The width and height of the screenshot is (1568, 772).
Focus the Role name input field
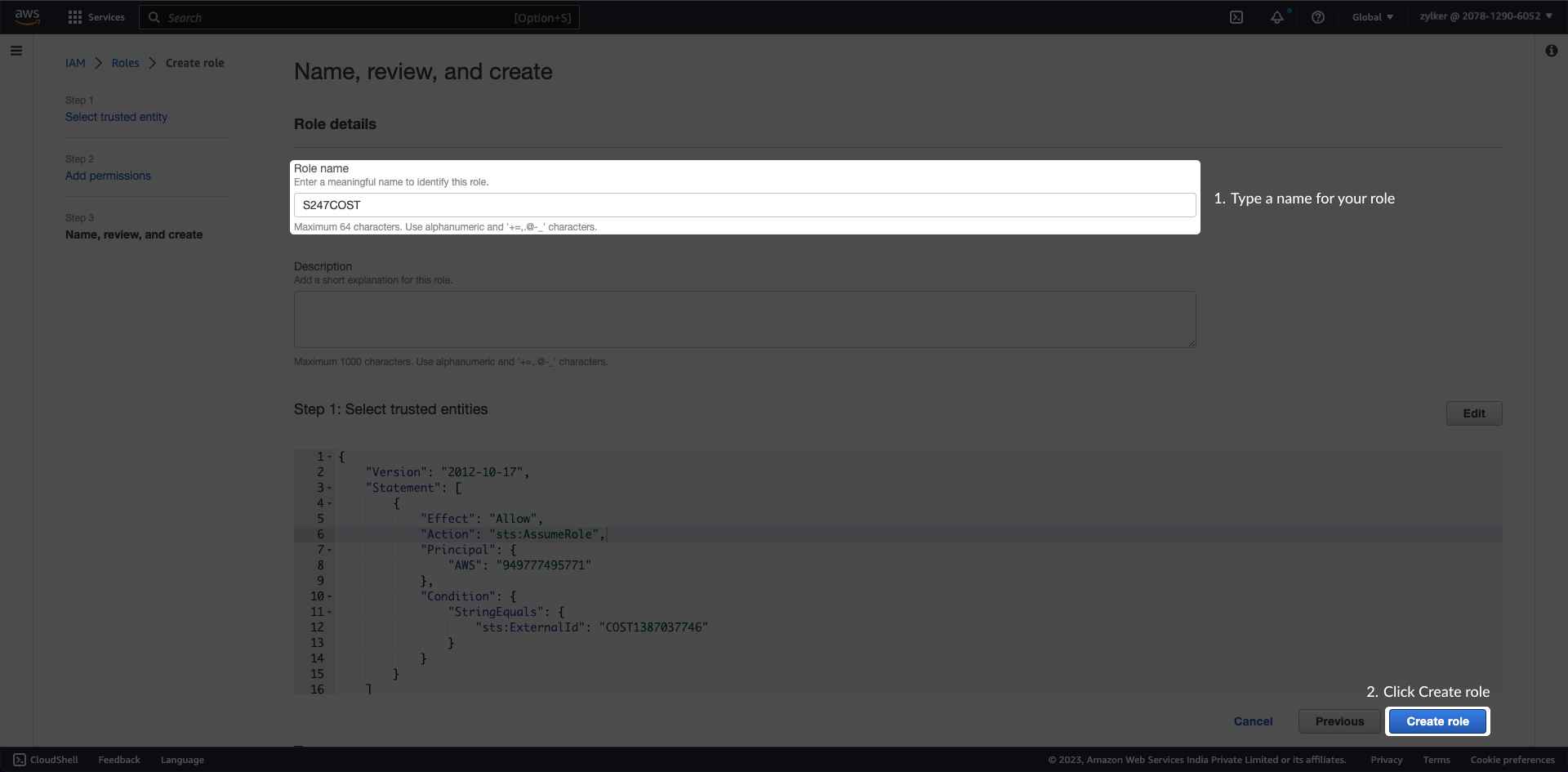[x=745, y=205]
